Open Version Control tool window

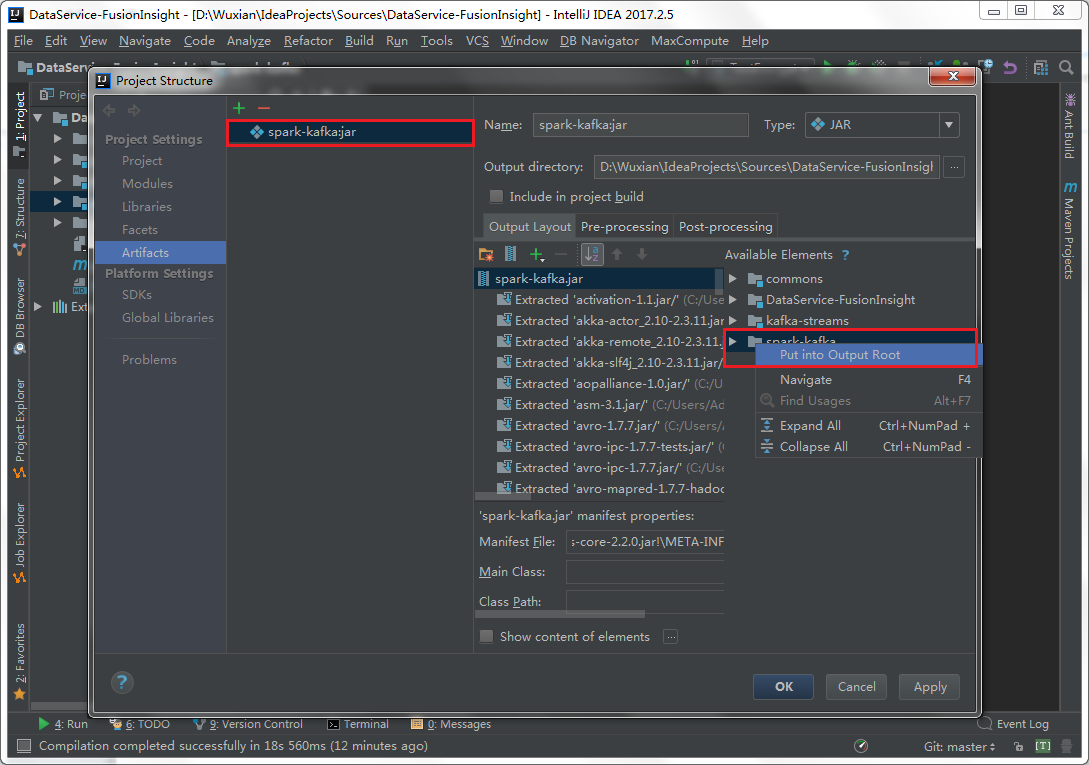pos(248,724)
